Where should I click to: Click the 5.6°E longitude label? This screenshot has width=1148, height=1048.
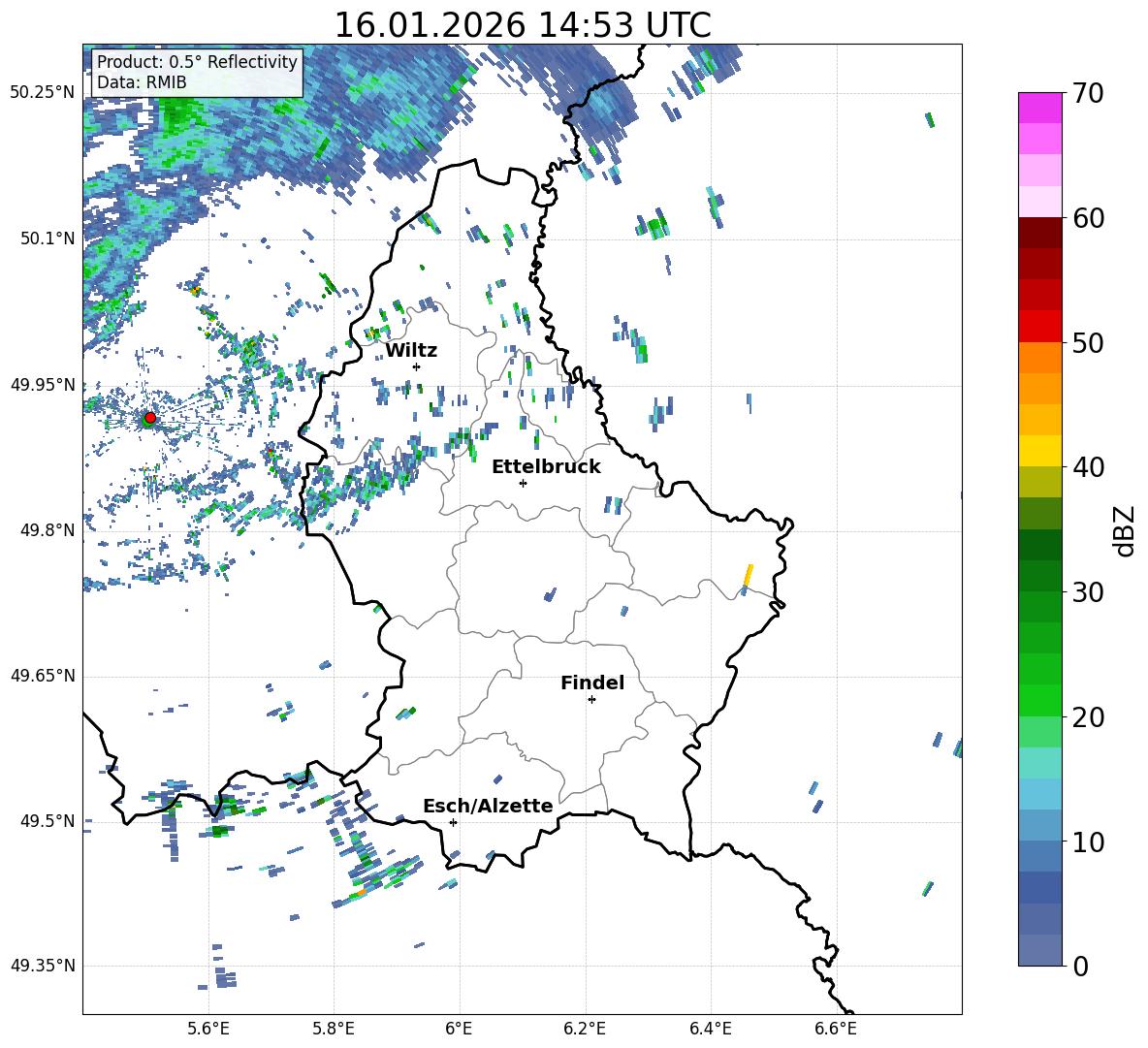208,1029
